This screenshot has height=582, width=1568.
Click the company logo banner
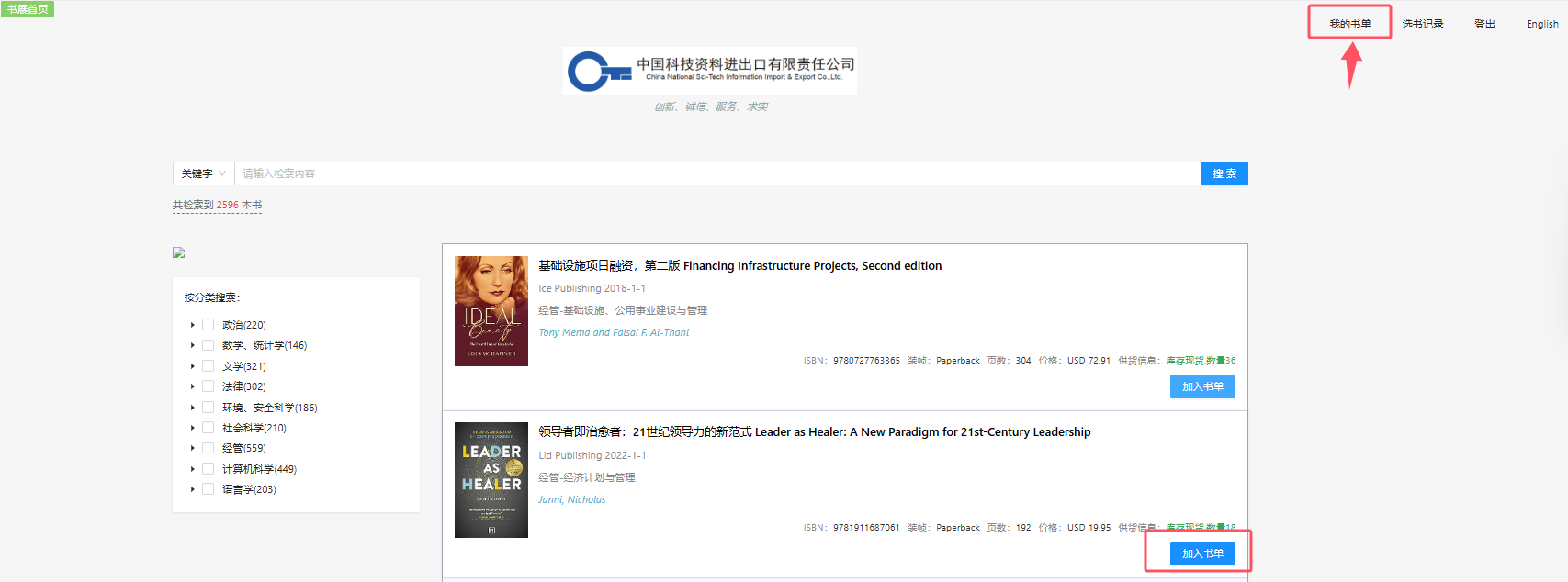click(710, 71)
